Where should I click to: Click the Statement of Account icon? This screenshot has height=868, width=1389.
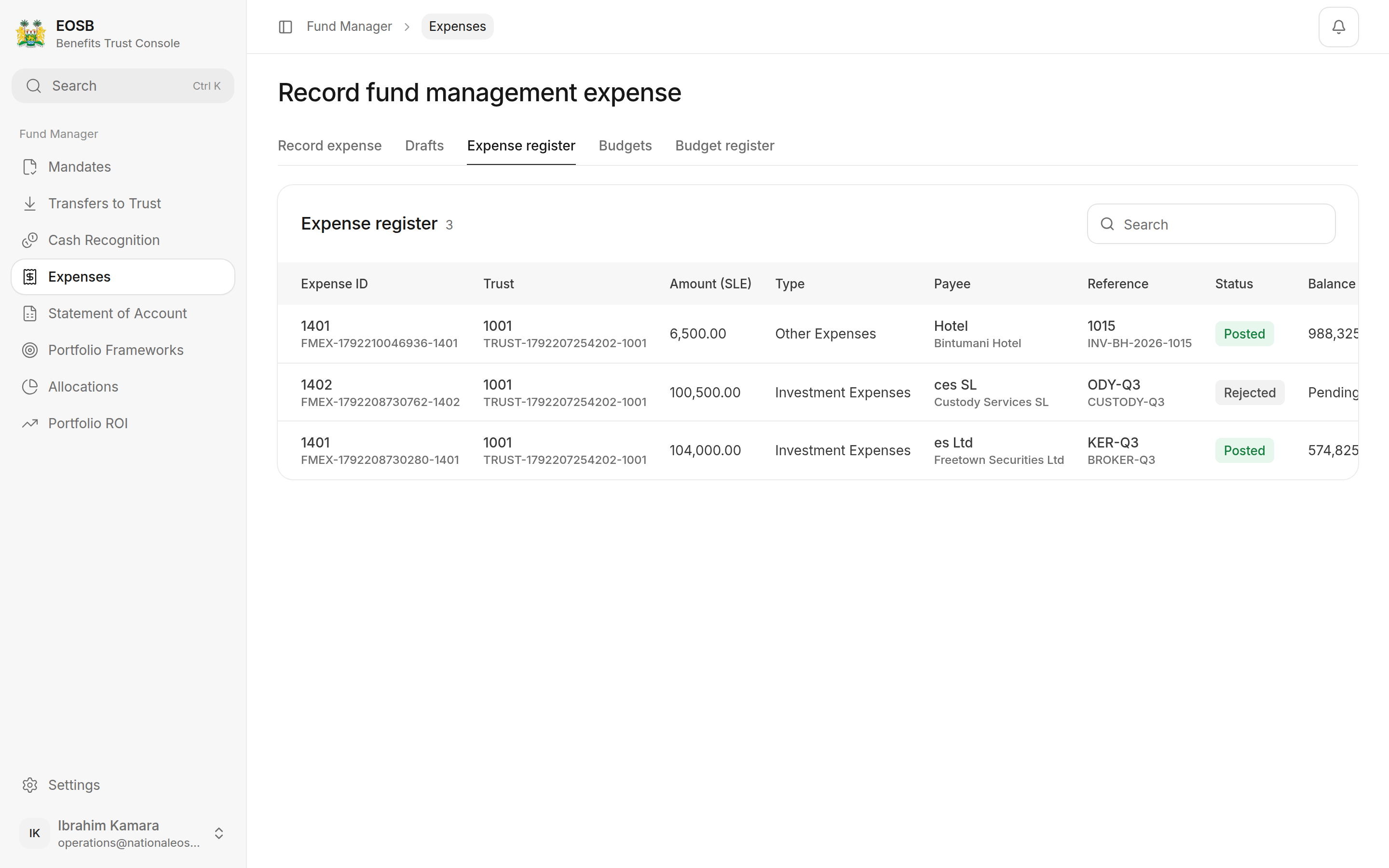tap(30, 313)
